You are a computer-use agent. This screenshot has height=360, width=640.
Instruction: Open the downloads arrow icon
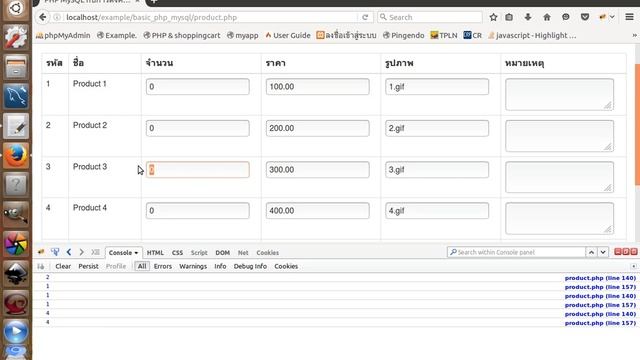pos(528,17)
